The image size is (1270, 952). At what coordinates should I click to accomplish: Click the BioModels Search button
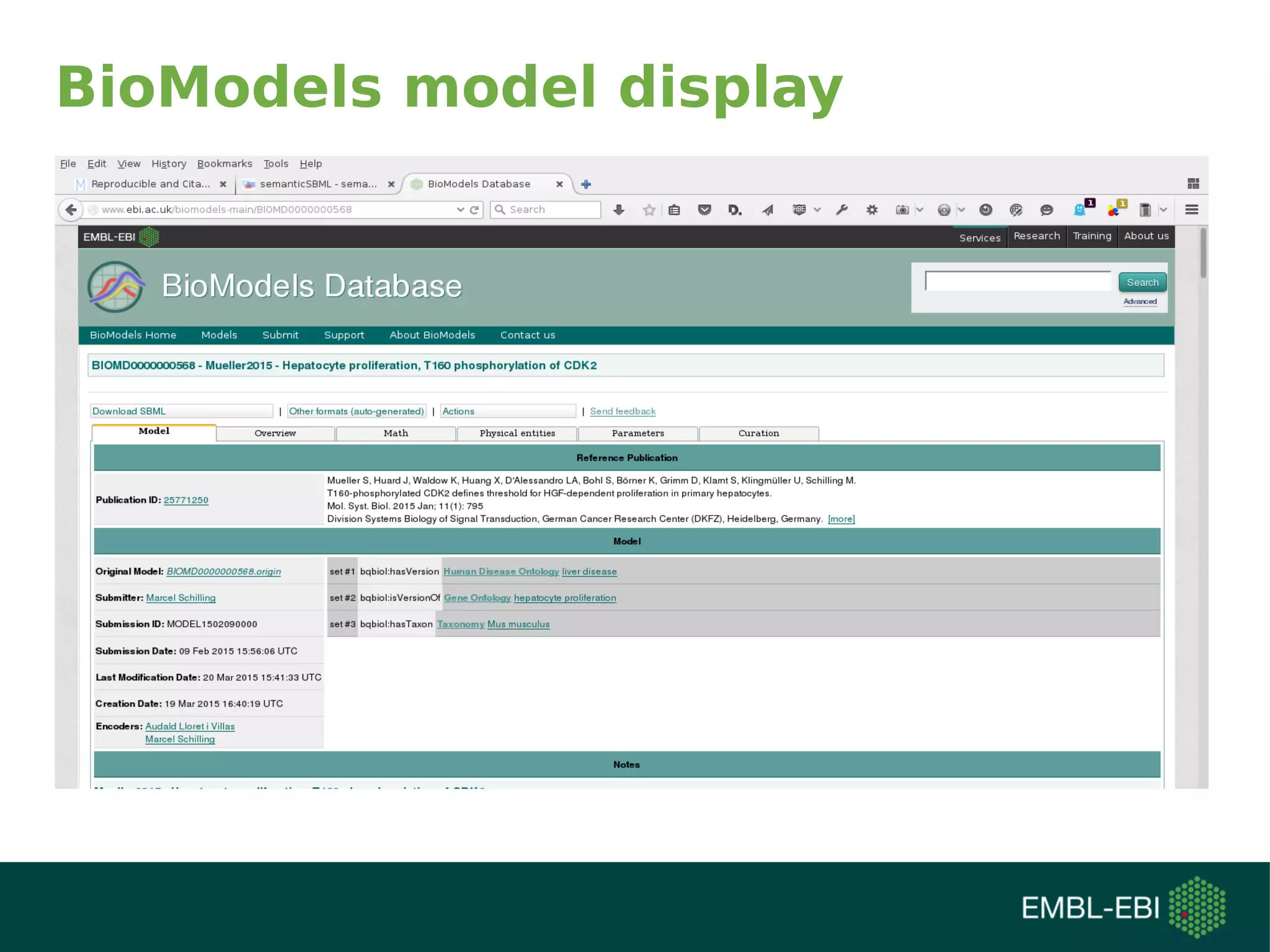tap(1142, 282)
